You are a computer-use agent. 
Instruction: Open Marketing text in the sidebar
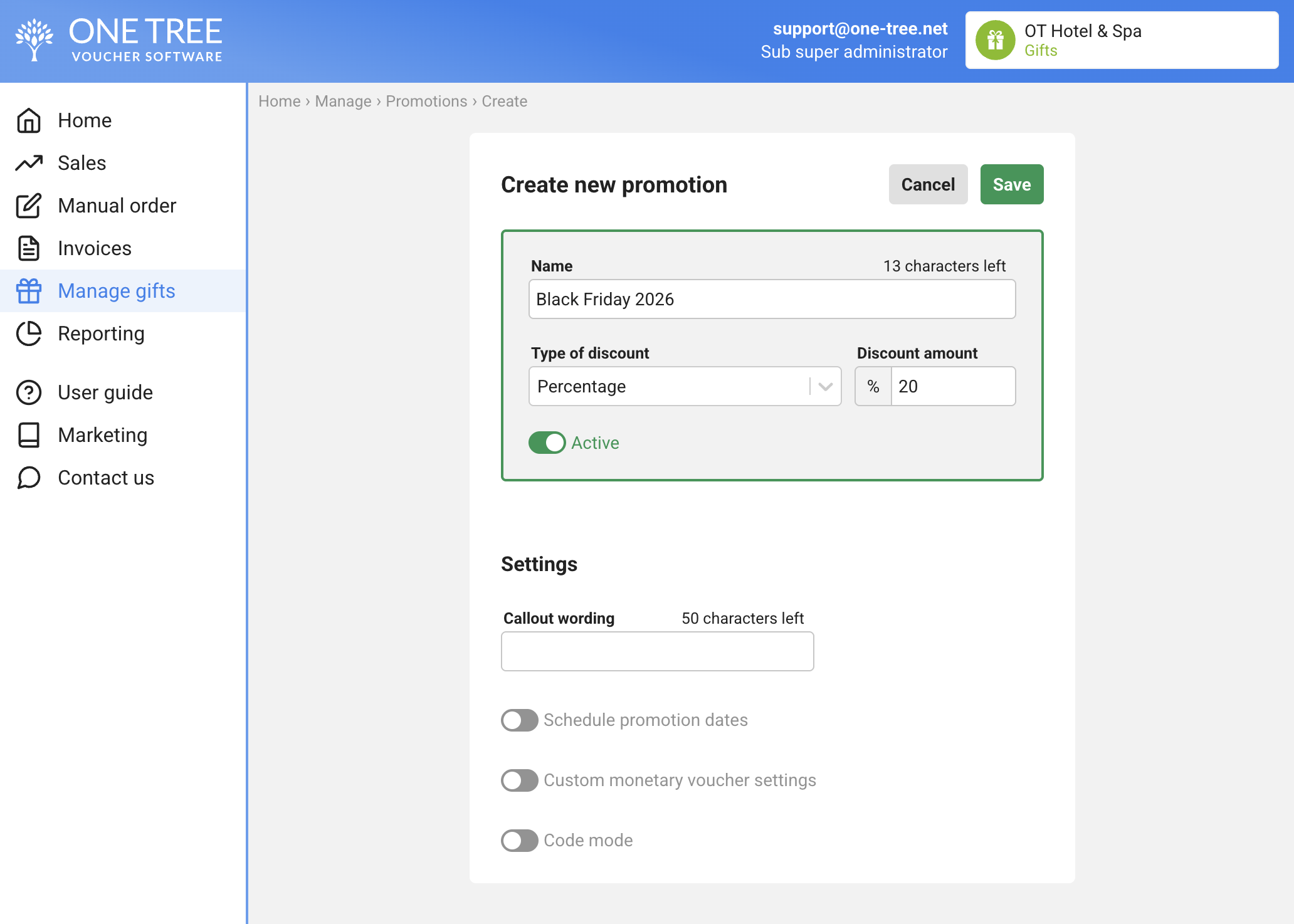(x=103, y=435)
